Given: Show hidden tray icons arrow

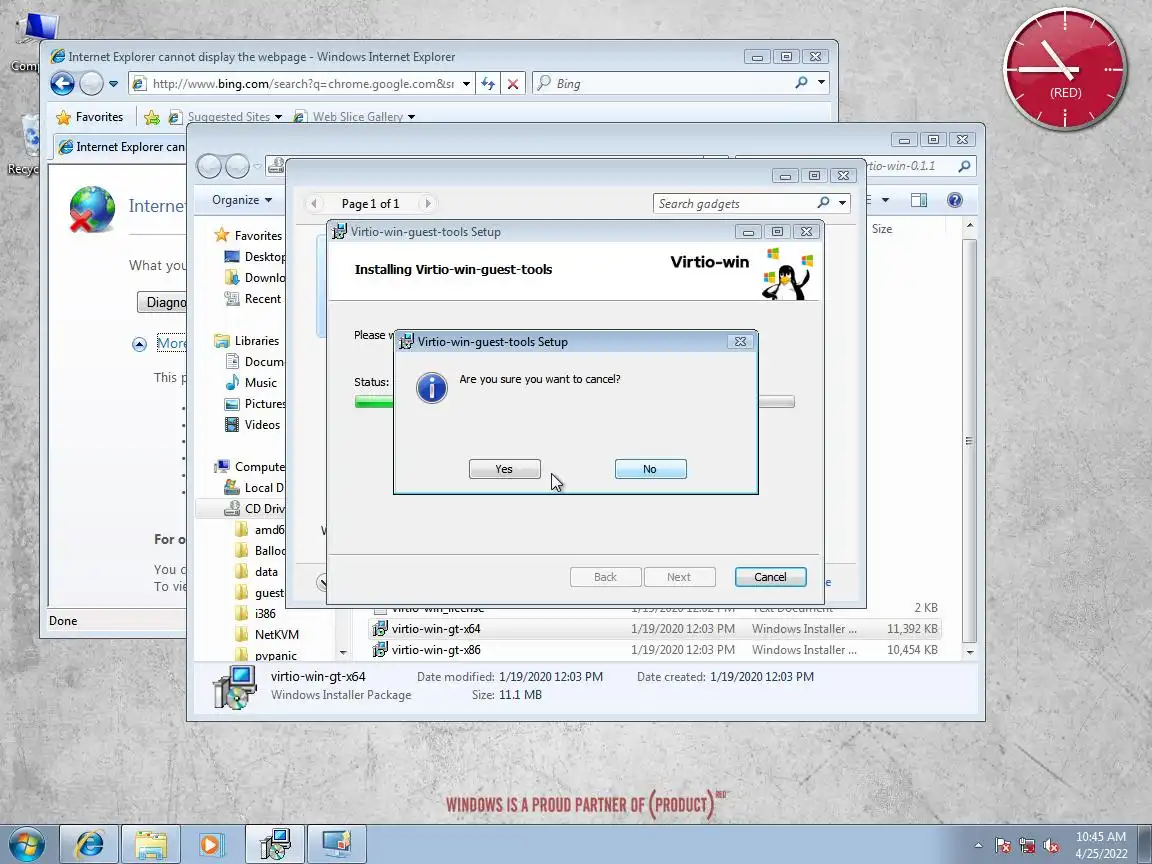Looking at the screenshot, I should pos(979,846).
